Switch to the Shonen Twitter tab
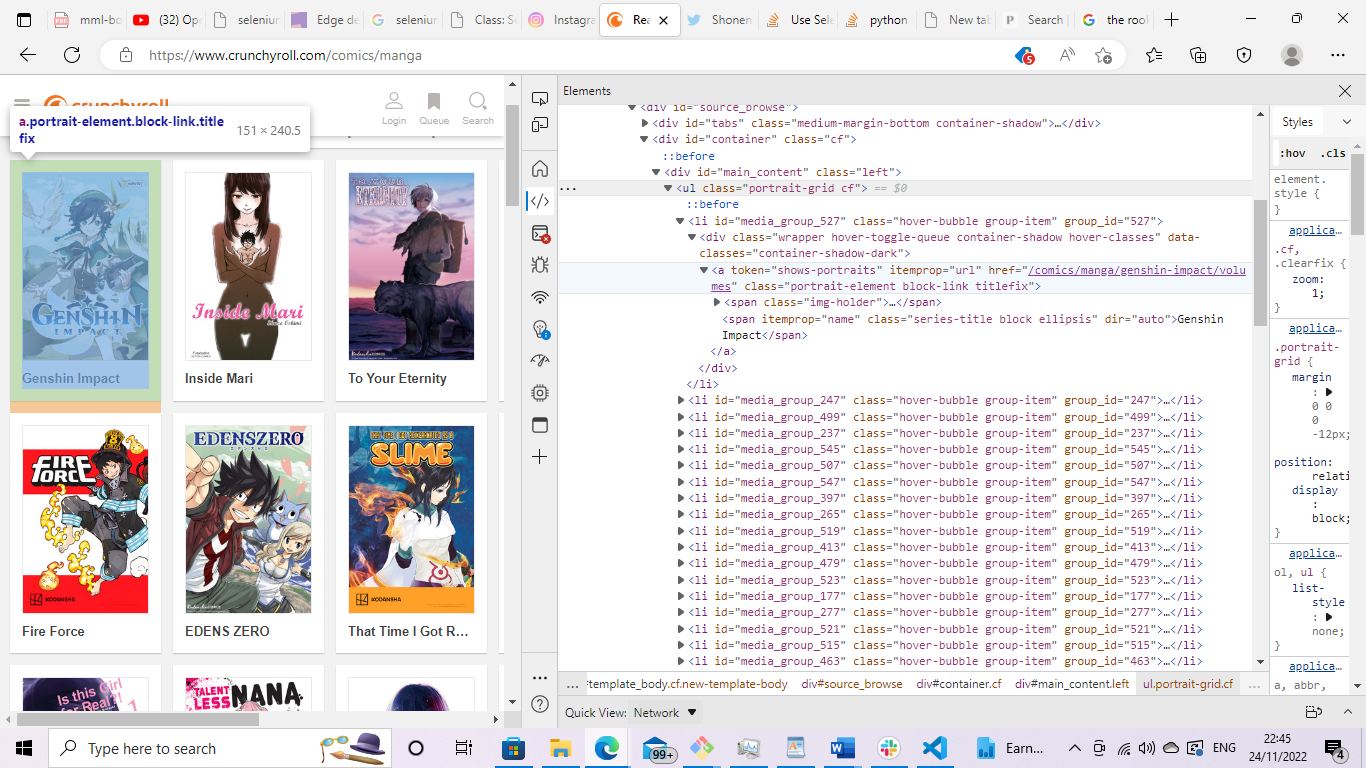1366x768 pixels. pos(718,20)
